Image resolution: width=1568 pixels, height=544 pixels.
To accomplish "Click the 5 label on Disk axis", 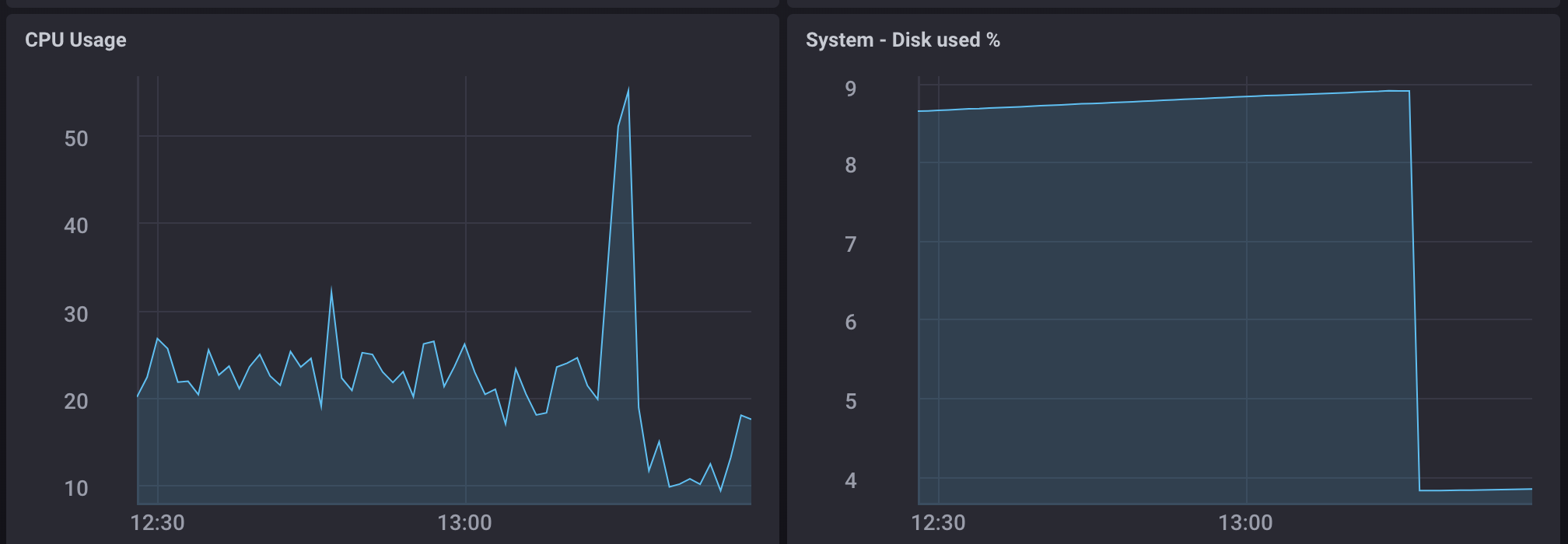I will (x=851, y=402).
